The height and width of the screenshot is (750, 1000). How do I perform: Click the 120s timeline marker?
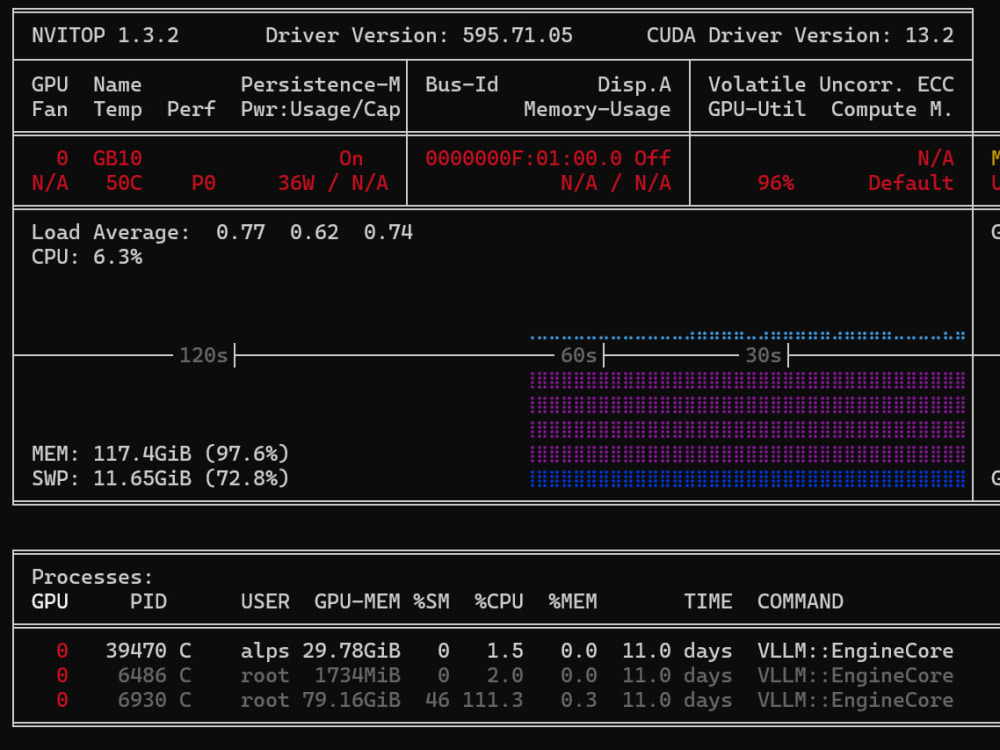(x=203, y=355)
